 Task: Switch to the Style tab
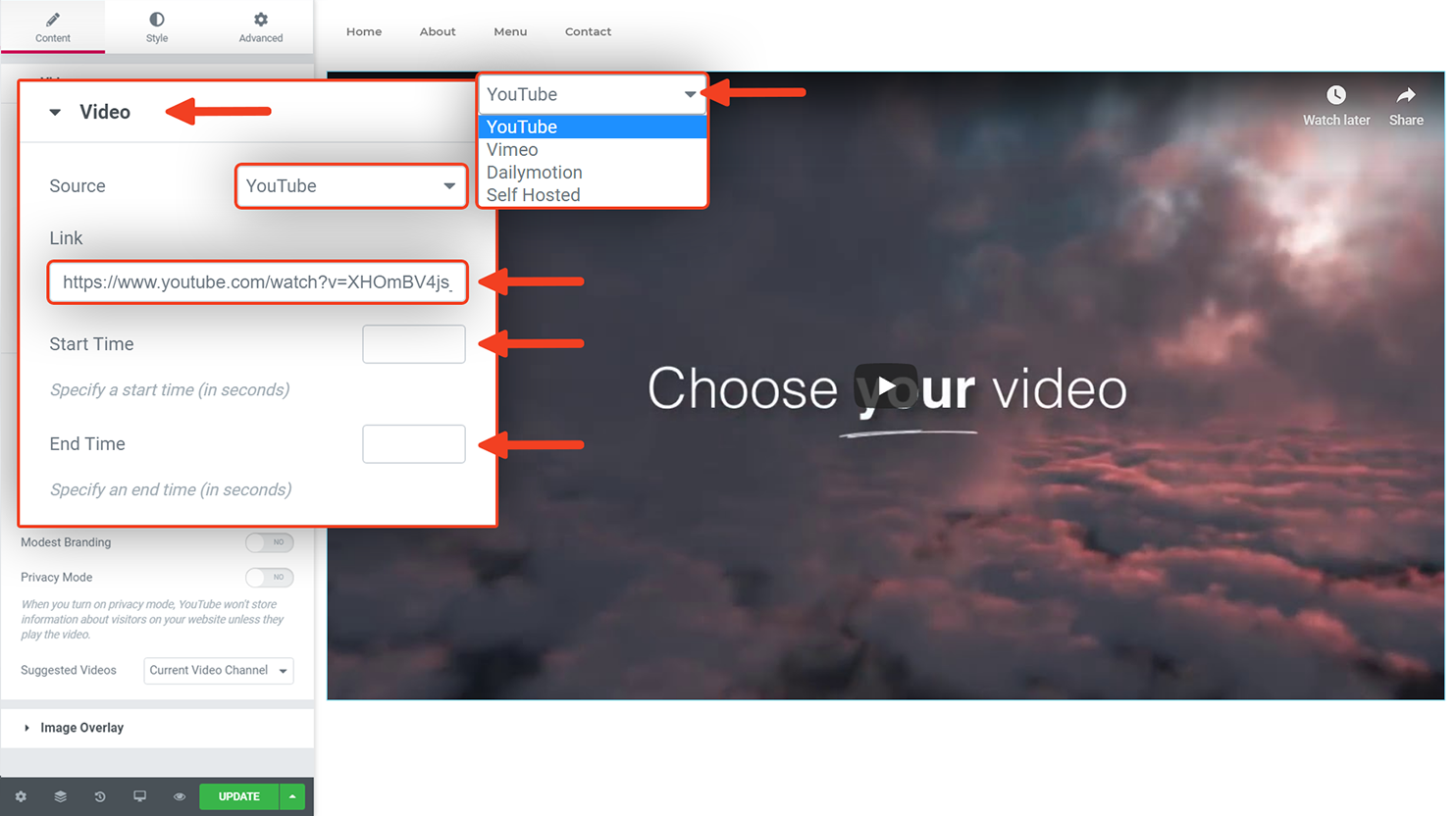pos(157,27)
